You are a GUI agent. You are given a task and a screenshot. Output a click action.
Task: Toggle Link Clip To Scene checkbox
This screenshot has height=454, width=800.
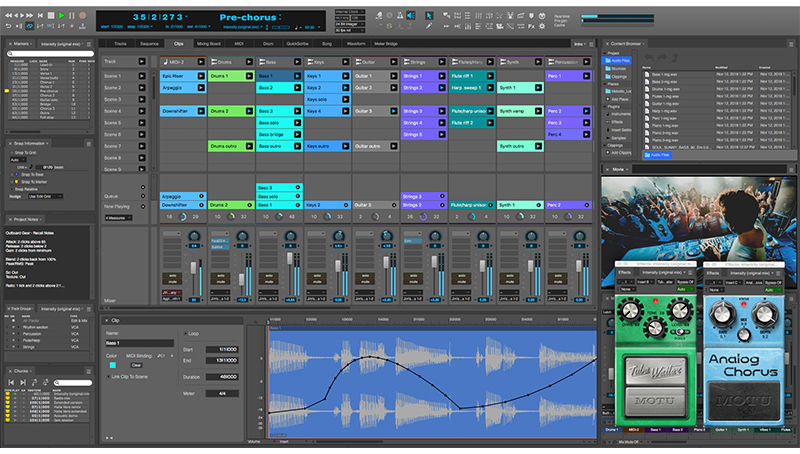pos(109,377)
